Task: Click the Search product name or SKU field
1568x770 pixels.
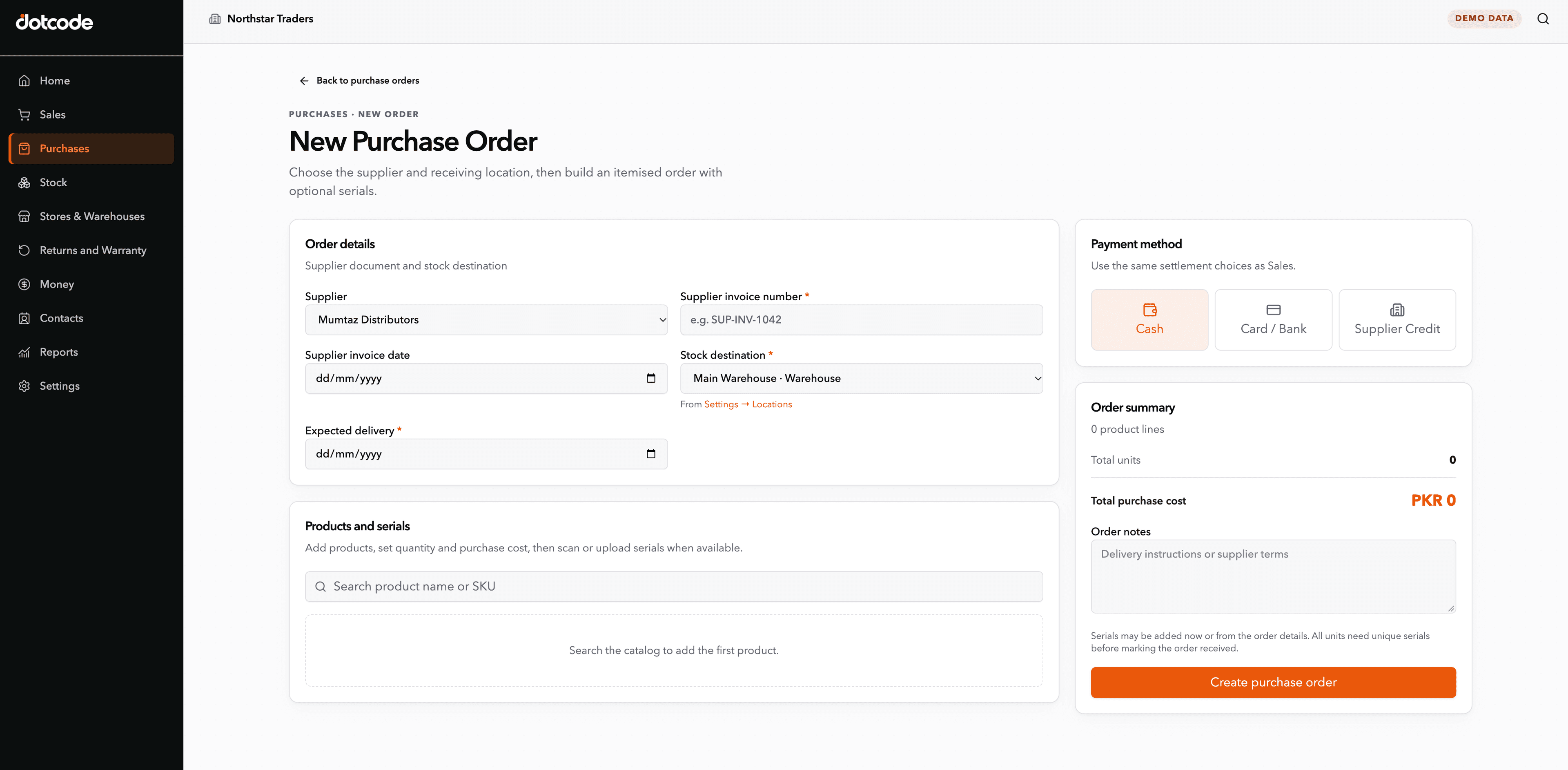Action: click(674, 586)
